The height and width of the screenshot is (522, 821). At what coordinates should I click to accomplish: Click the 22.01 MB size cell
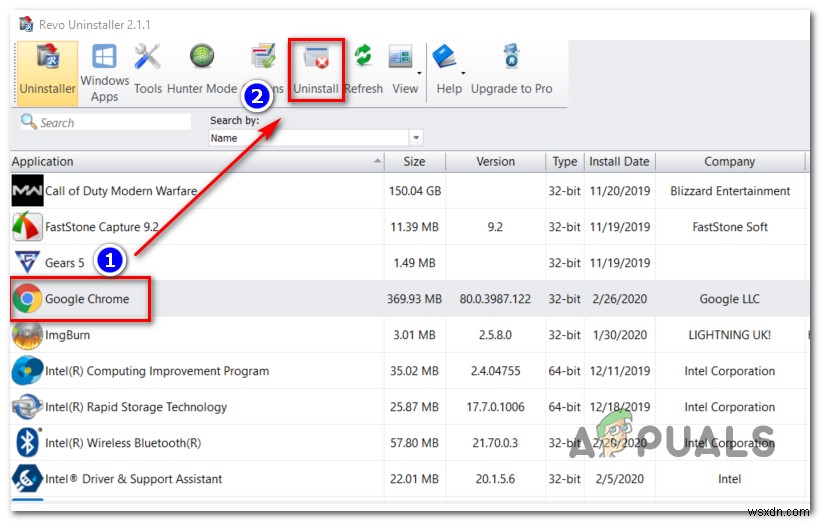(x=414, y=479)
